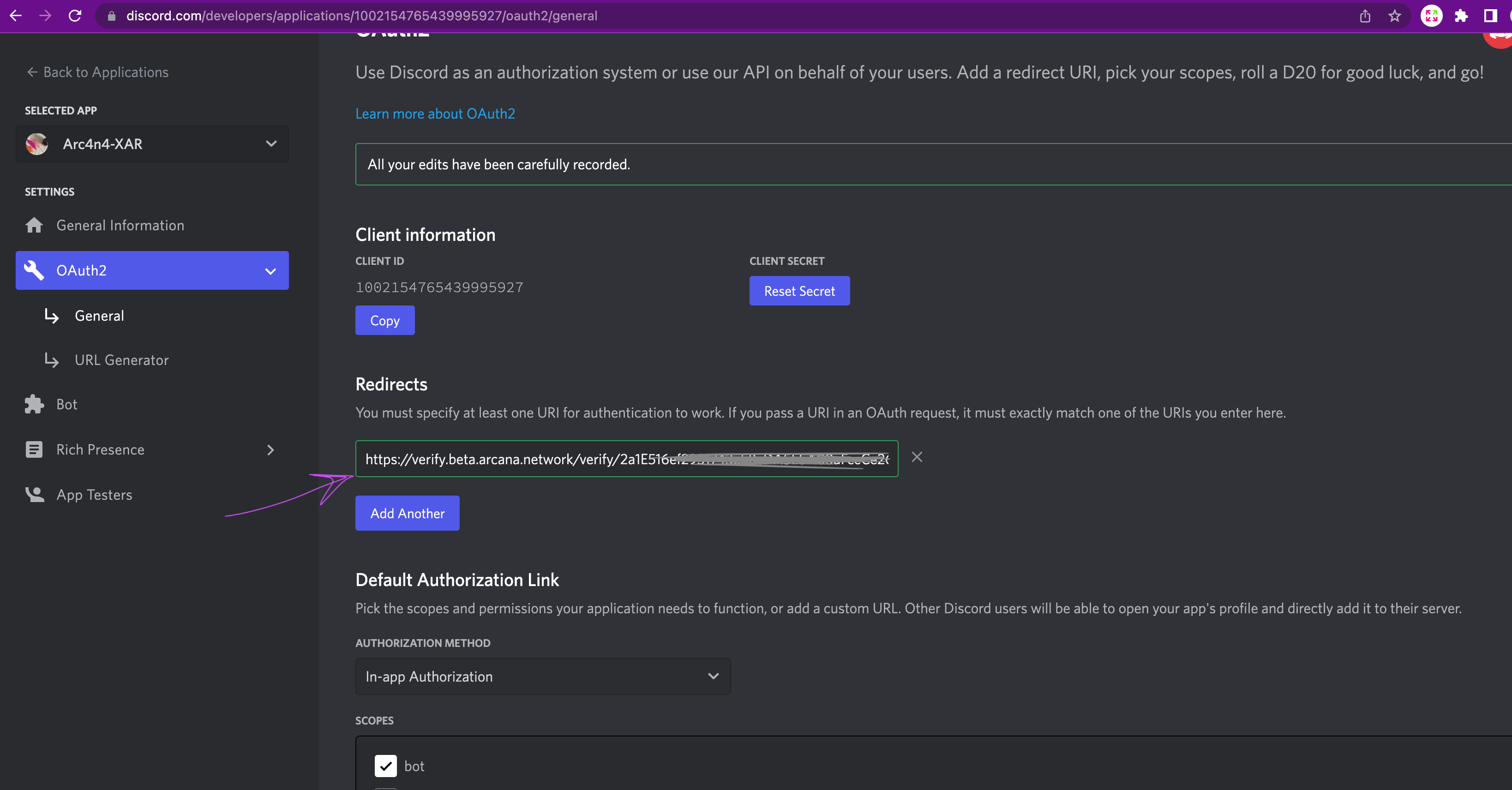
Task: Click the home icon beside General Information
Action: click(x=34, y=225)
